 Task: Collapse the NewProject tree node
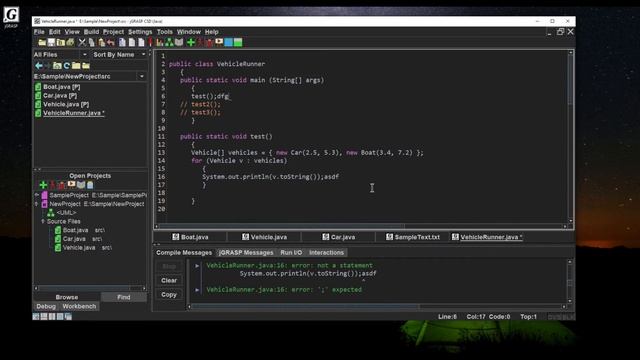pos(37,204)
